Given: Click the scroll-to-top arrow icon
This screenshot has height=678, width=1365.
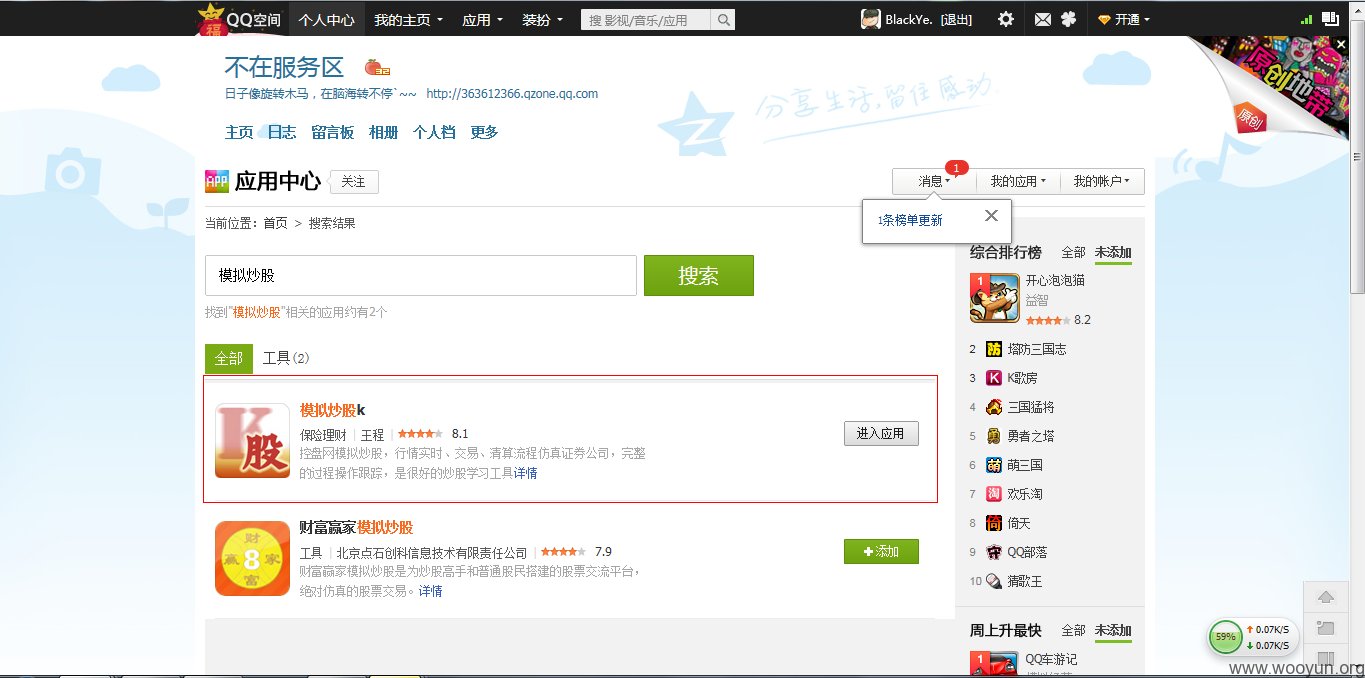Looking at the screenshot, I should click(1326, 597).
